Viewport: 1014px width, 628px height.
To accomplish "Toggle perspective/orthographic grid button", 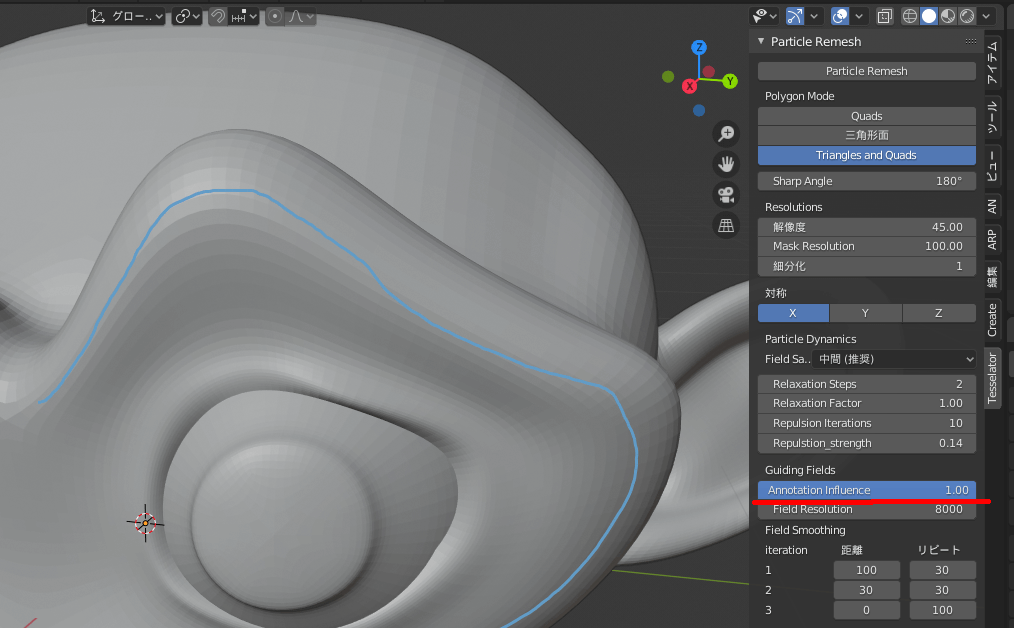I will [726, 225].
